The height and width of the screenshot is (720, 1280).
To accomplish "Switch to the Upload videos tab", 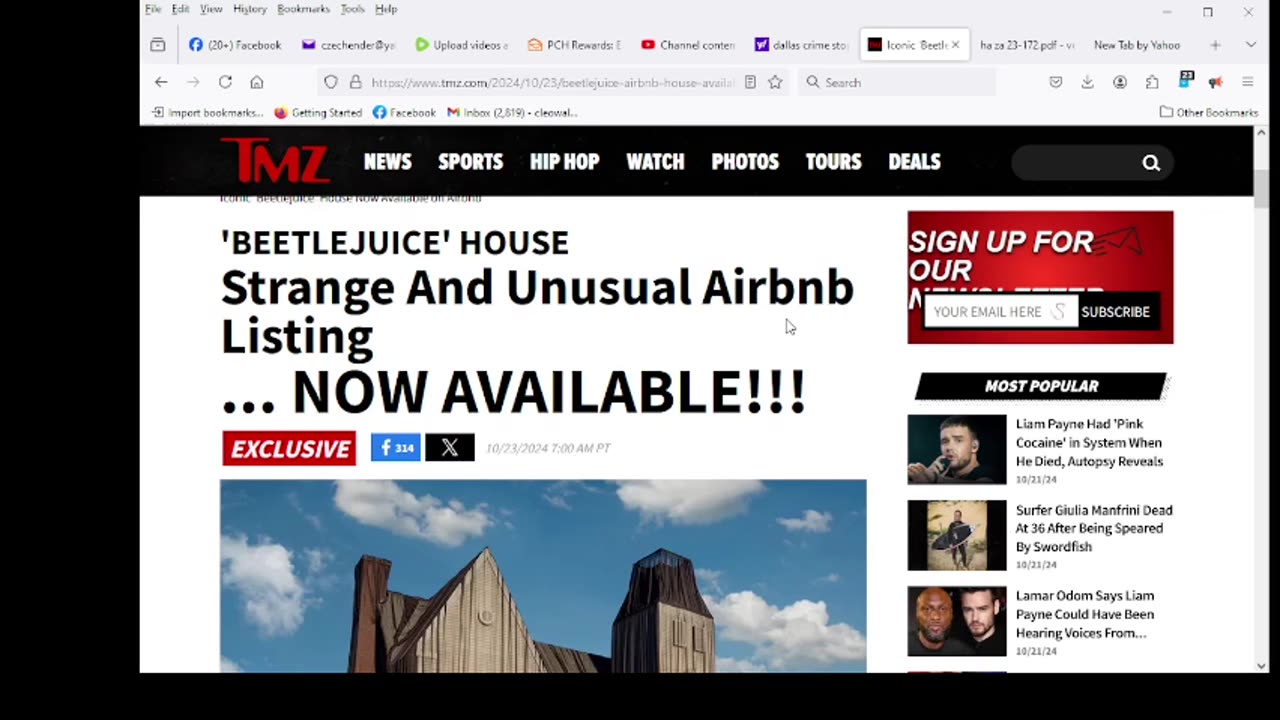I will pyautogui.click(x=462, y=45).
